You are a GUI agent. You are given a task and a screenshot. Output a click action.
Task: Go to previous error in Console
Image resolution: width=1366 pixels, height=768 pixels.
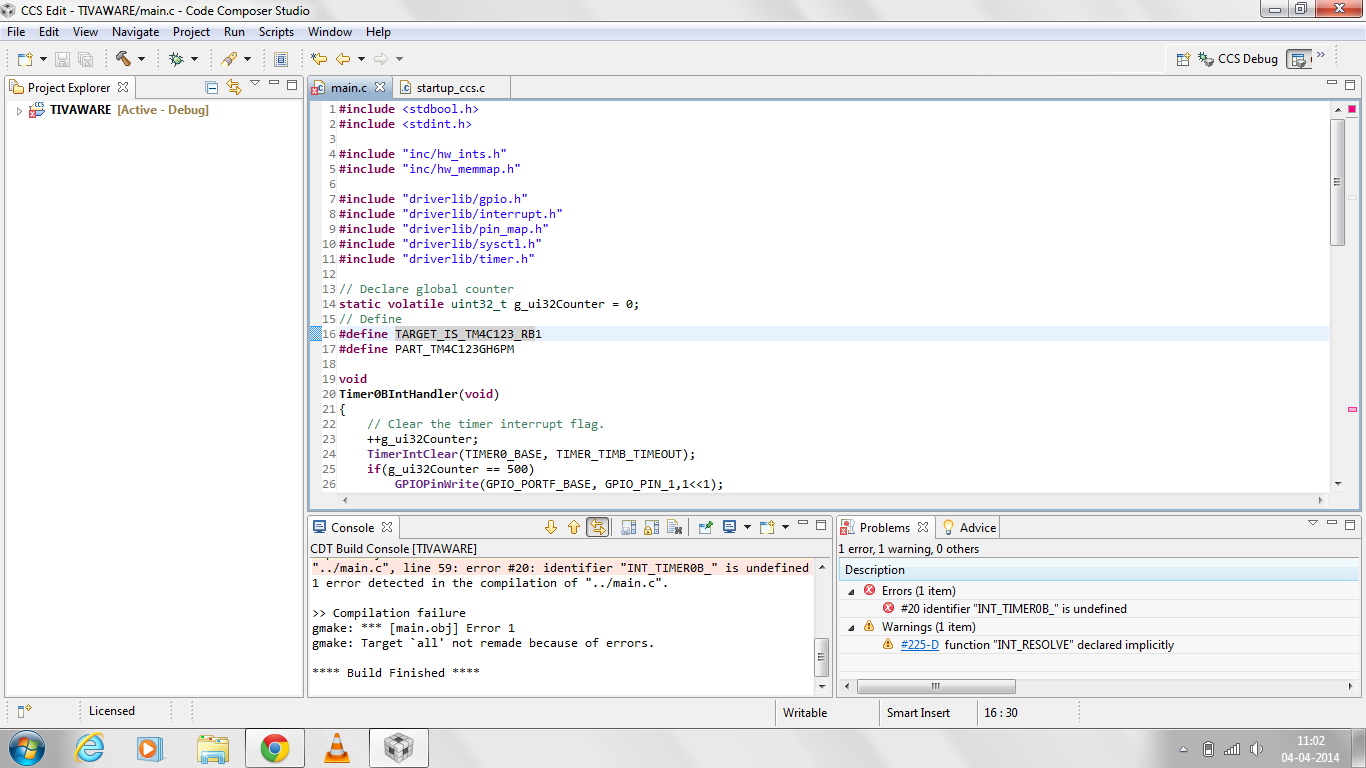(x=573, y=527)
